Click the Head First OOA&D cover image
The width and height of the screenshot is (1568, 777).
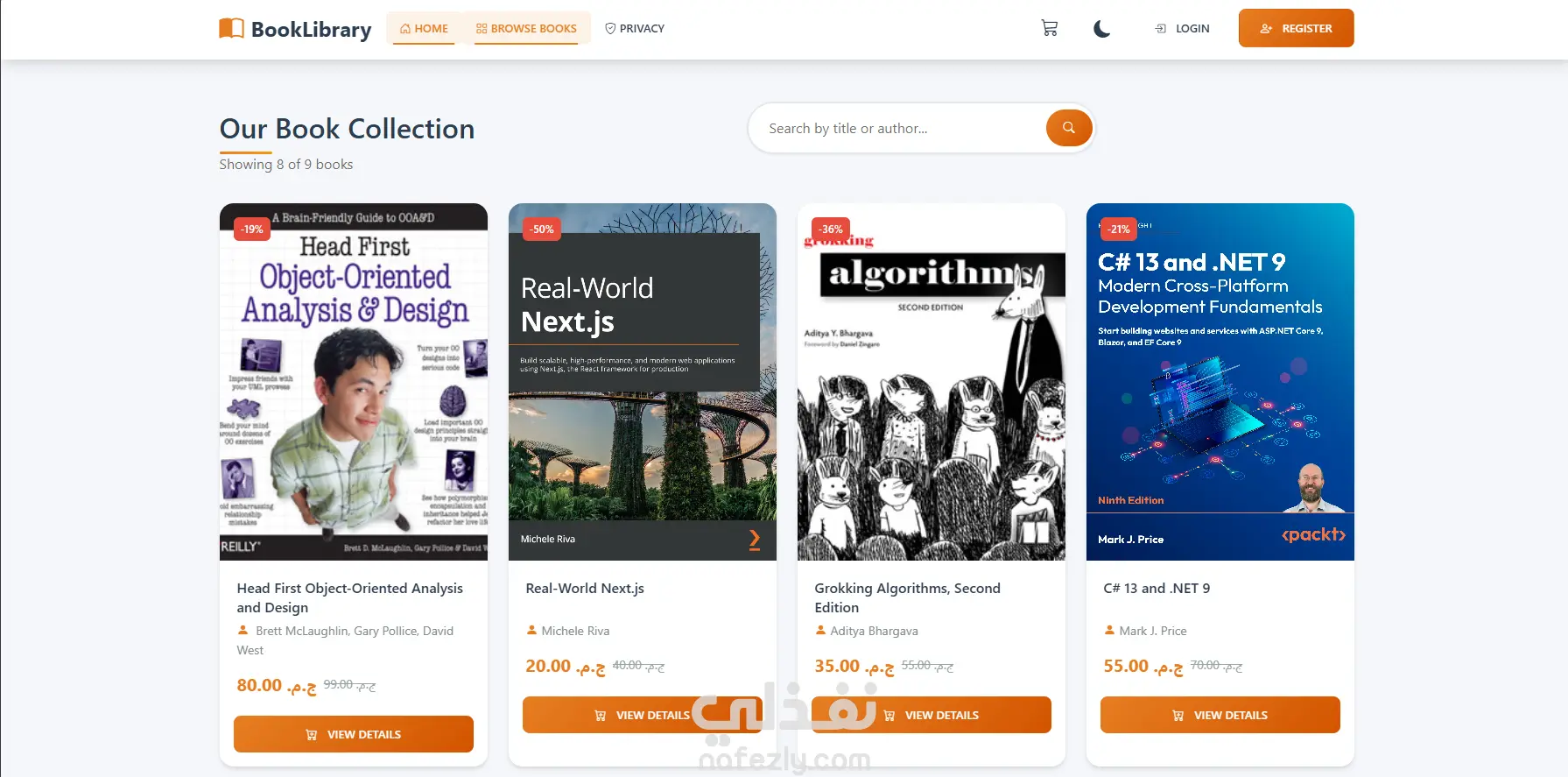(x=354, y=382)
